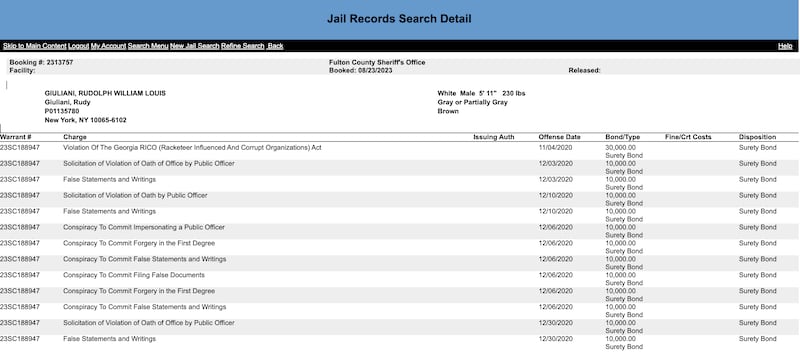
Task: Click the Fine/Crt Costs column header
Action: pos(688,137)
